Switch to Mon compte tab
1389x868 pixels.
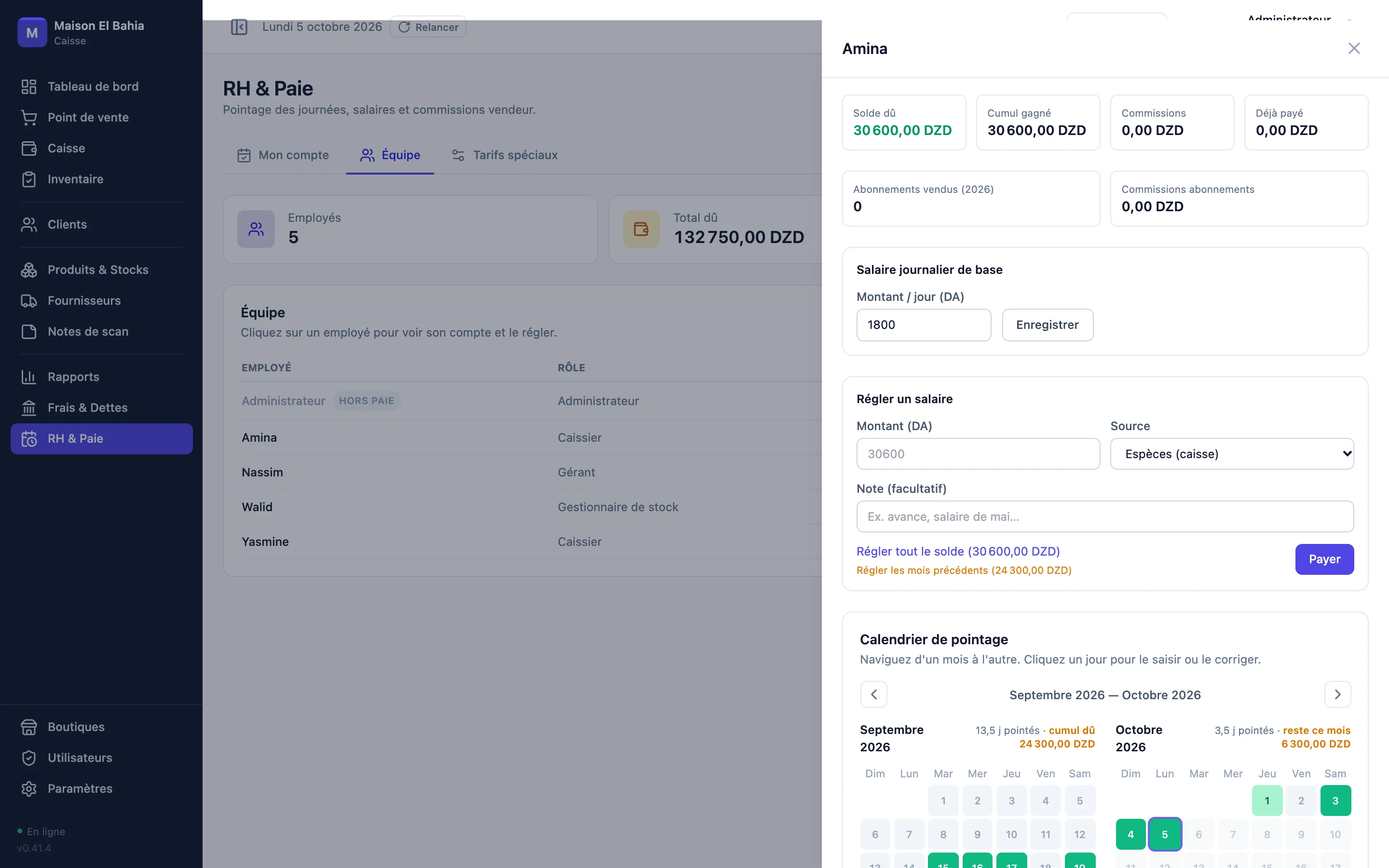coord(284,155)
